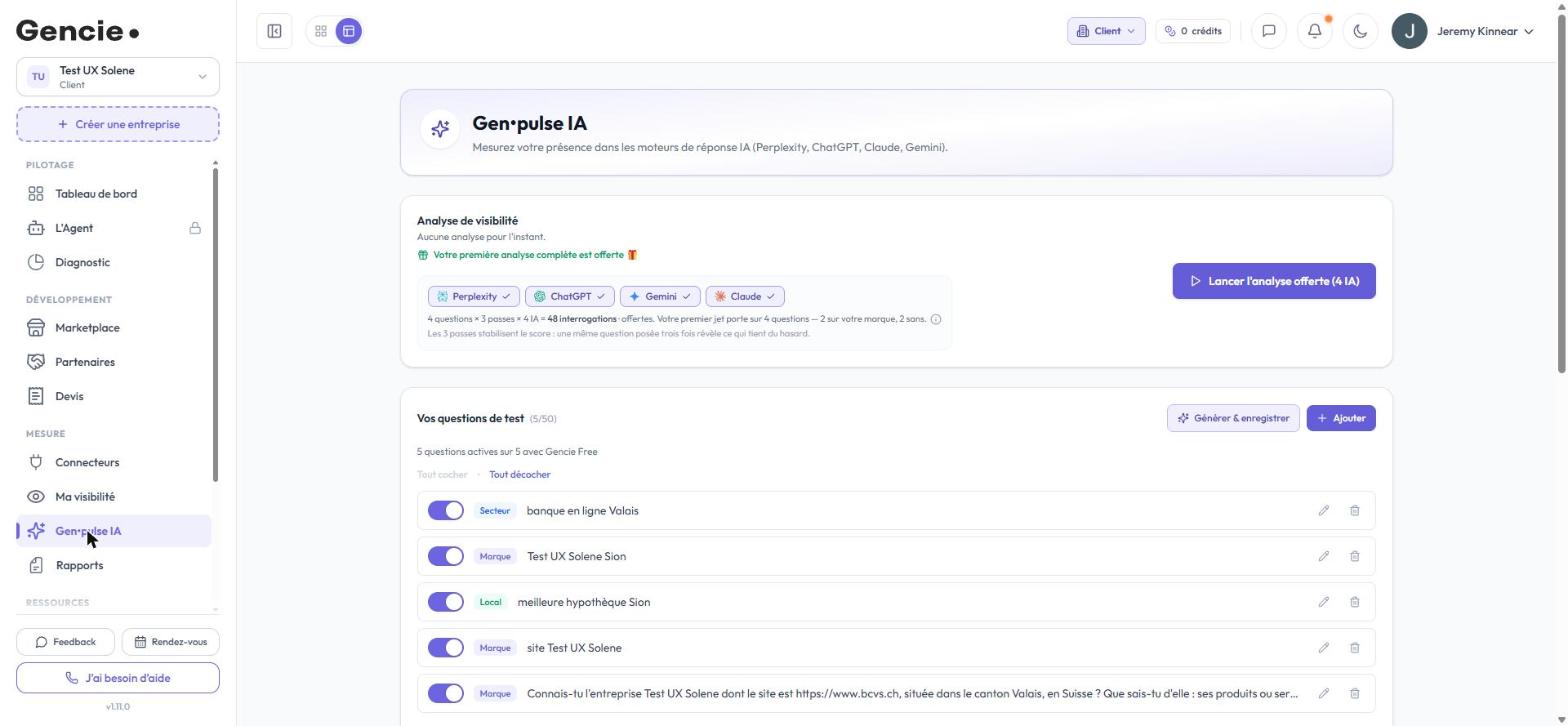The width and height of the screenshot is (1568, 726).
Task: Click the 'Secteur' tag on first question
Action: 495,511
